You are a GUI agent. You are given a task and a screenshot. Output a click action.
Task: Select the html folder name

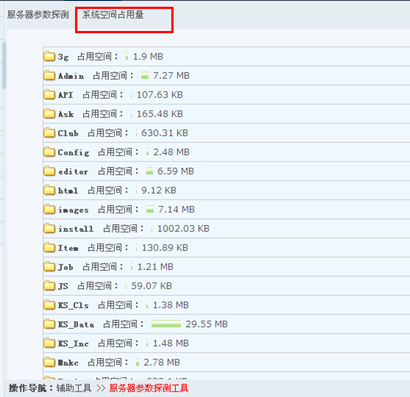coord(68,191)
